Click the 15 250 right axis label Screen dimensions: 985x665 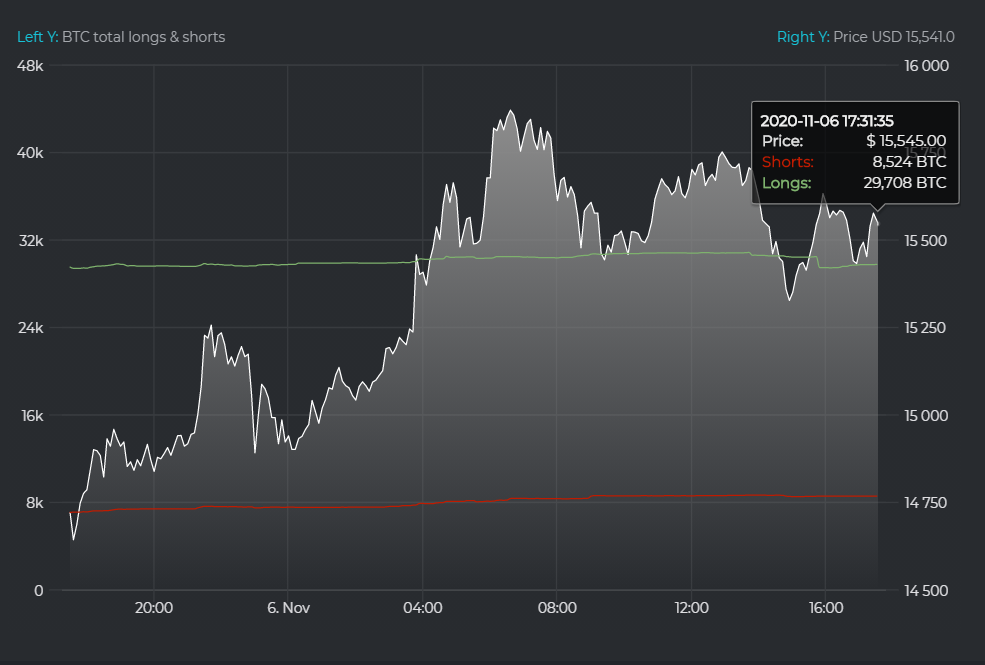(x=925, y=328)
